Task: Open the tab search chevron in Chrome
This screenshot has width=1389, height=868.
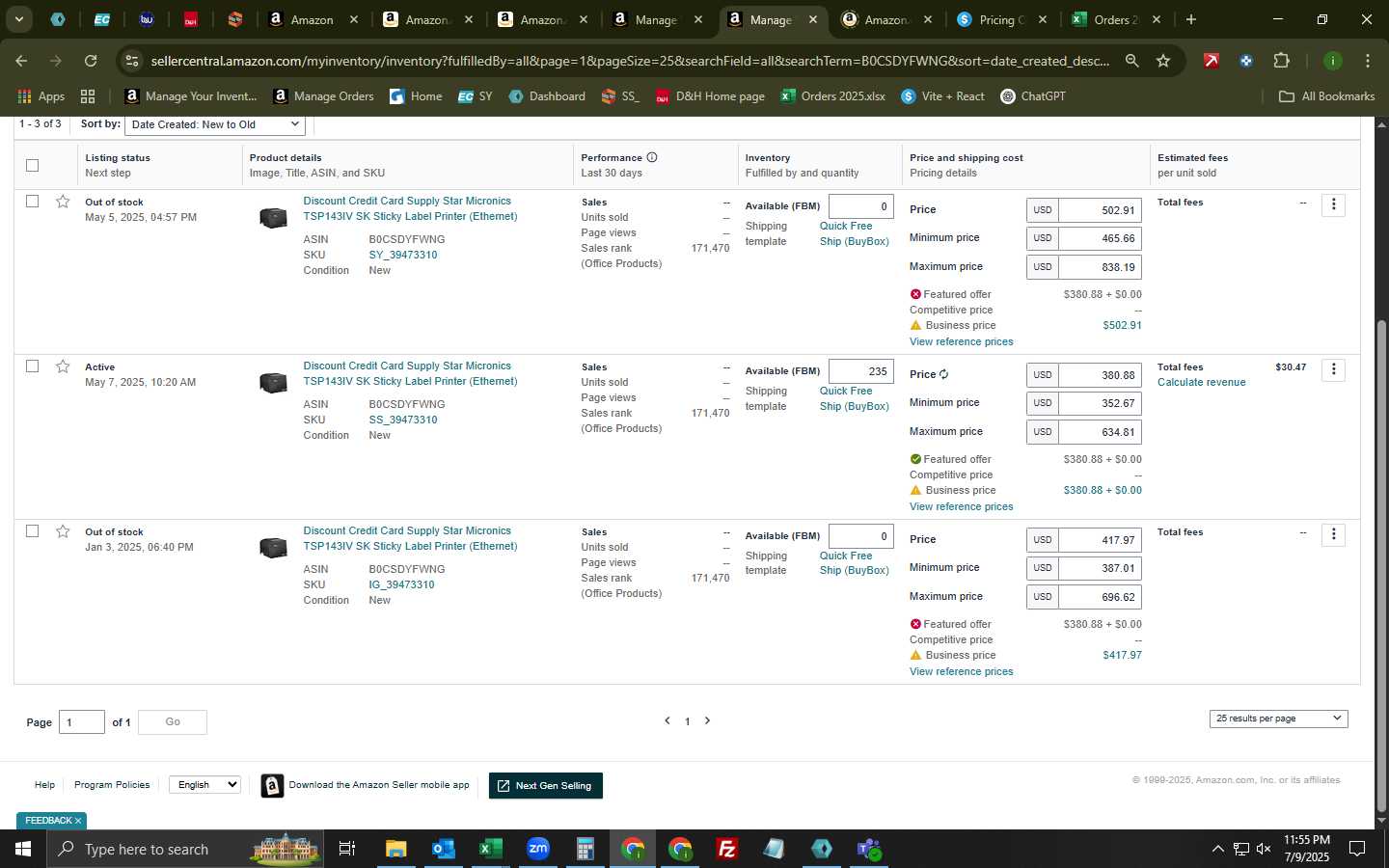Action: [x=18, y=19]
